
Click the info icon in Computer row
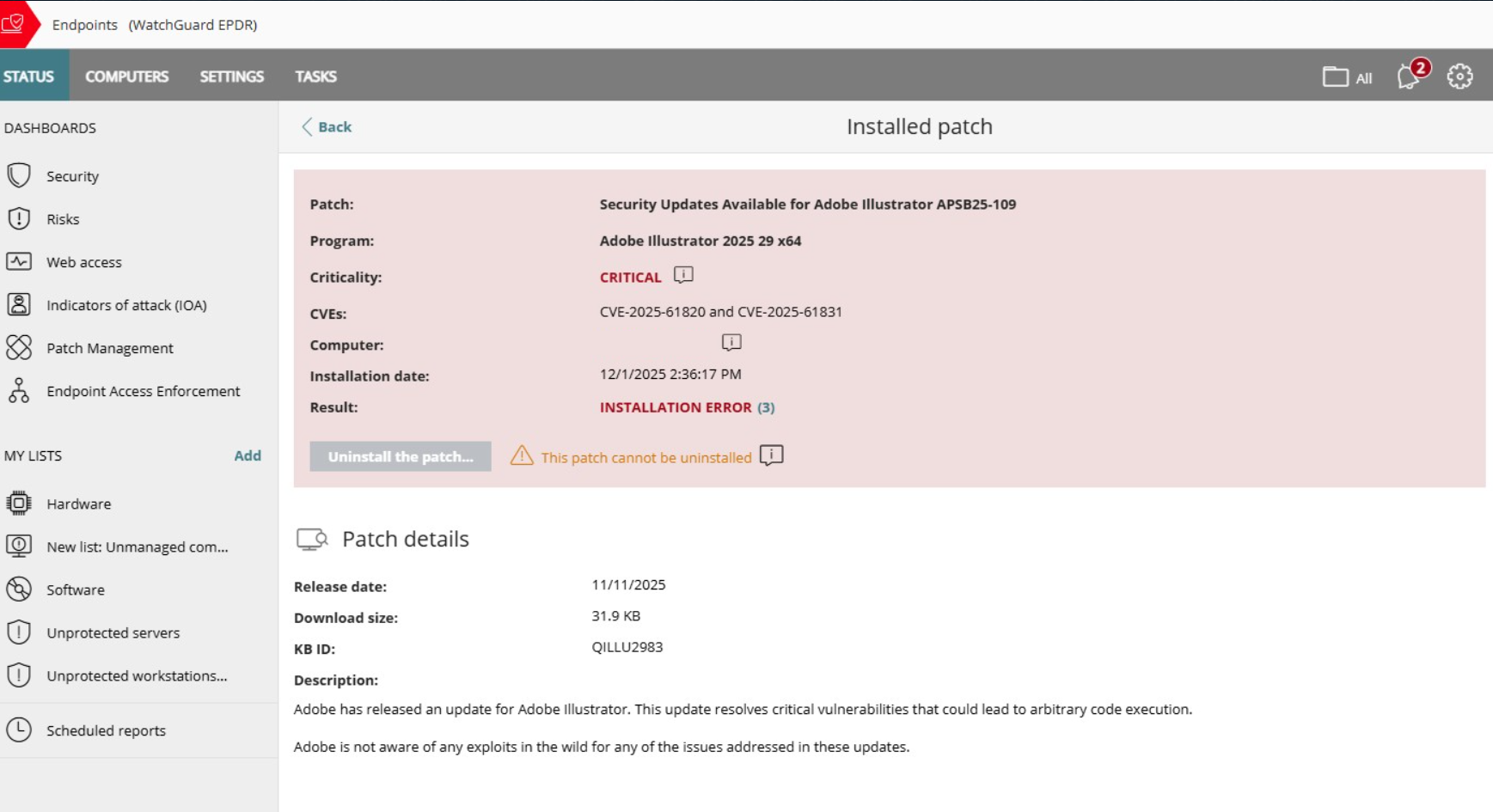(731, 343)
